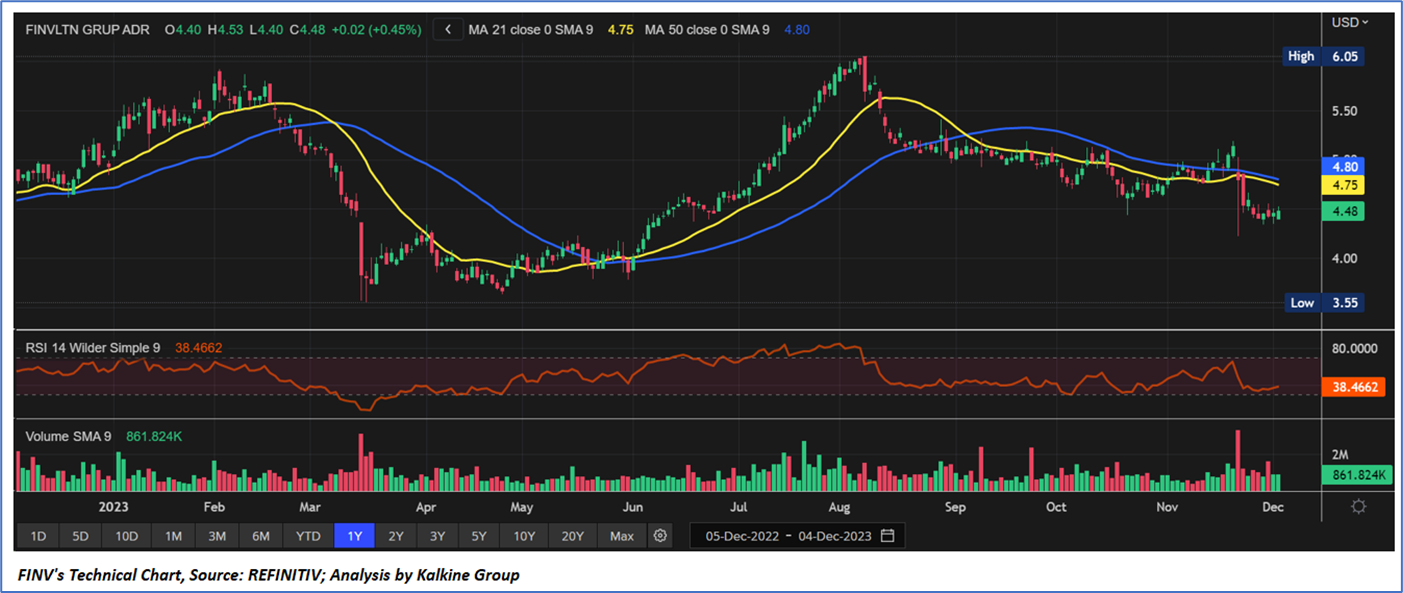
Task: Click the 2M volume axis label
Action: [x=1338, y=455]
